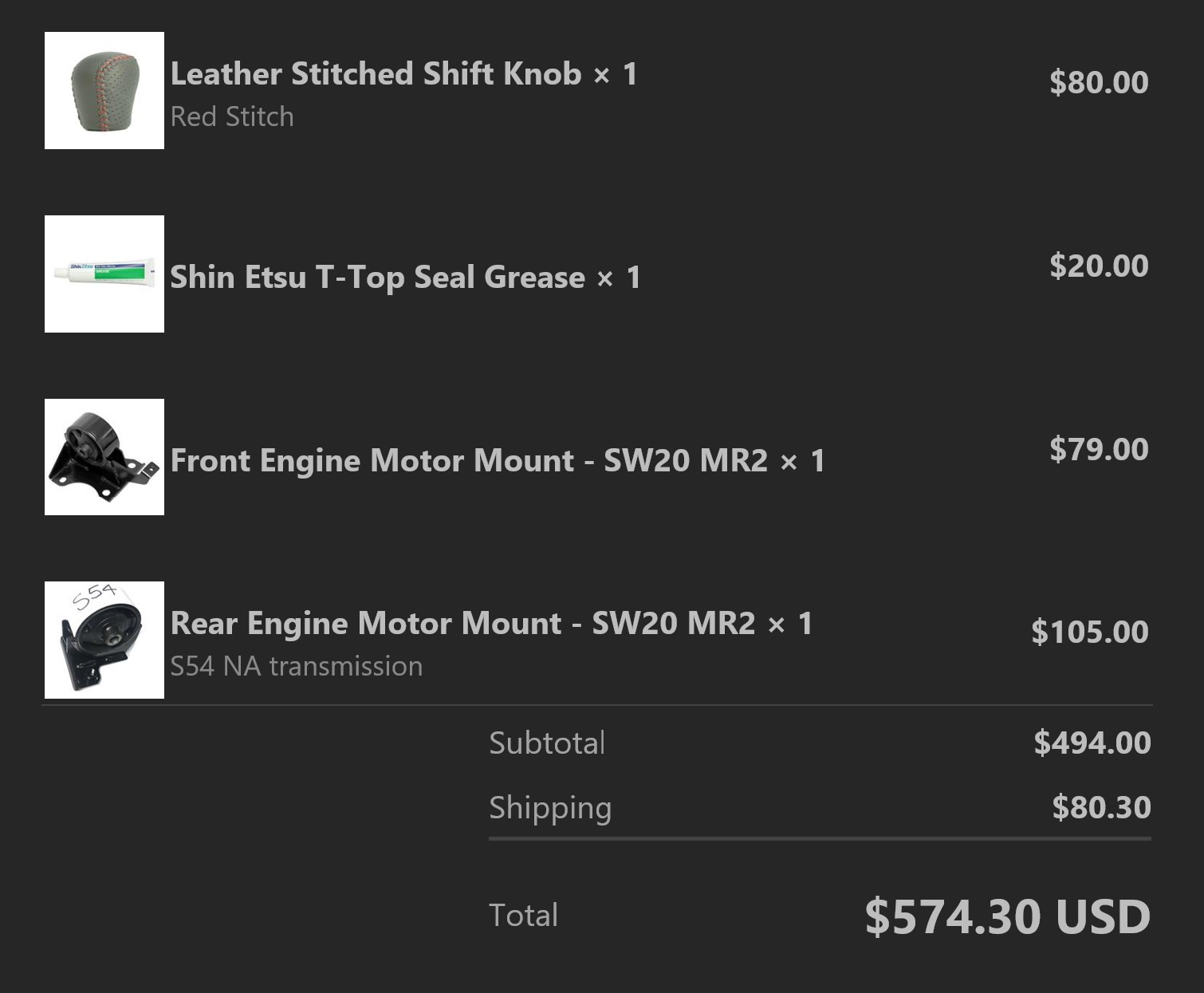Open Front Engine Motor Mount product name
The height and width of the screenshot is (993, 1204).
469,461
